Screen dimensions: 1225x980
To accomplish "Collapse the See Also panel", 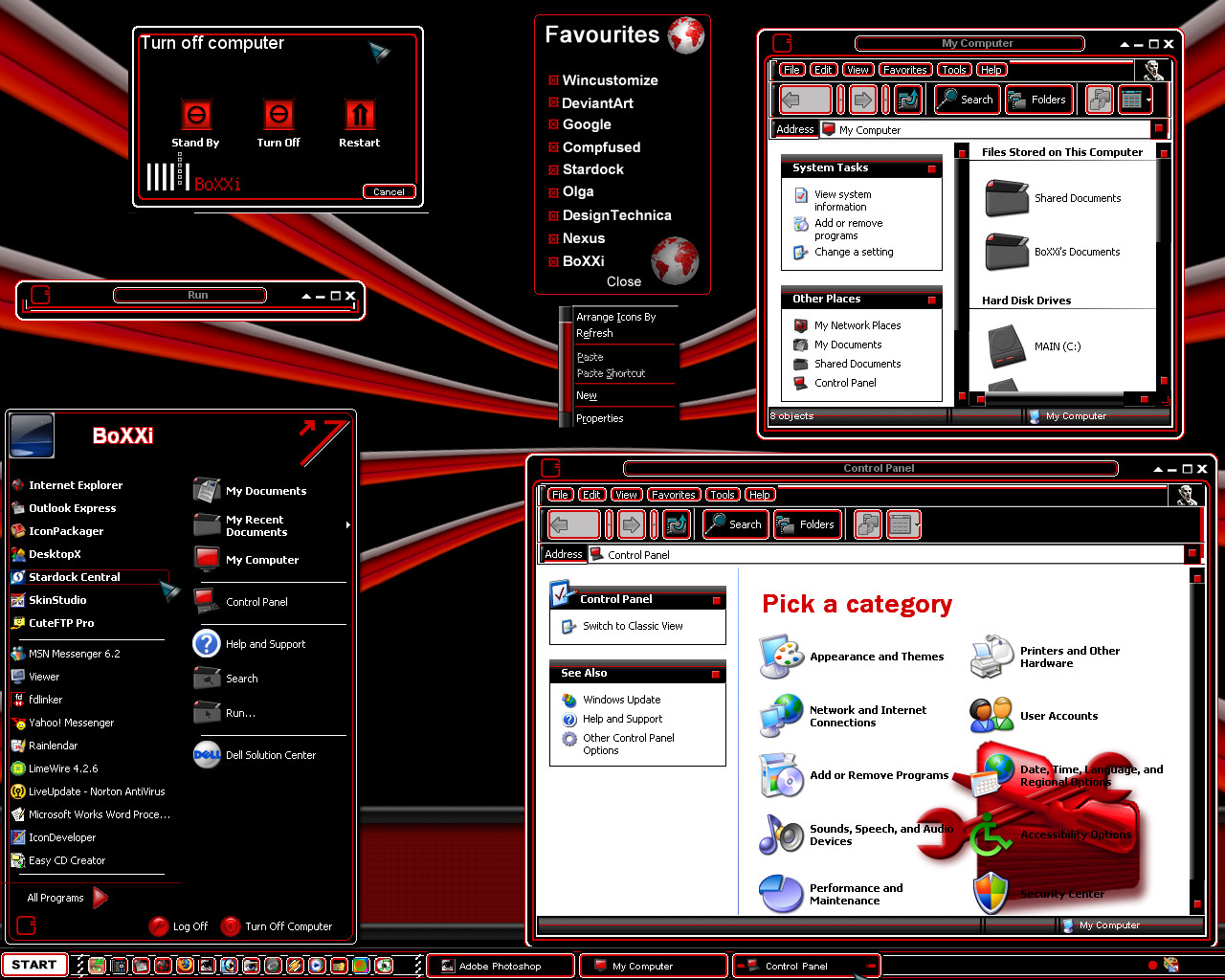I will 715,675.
